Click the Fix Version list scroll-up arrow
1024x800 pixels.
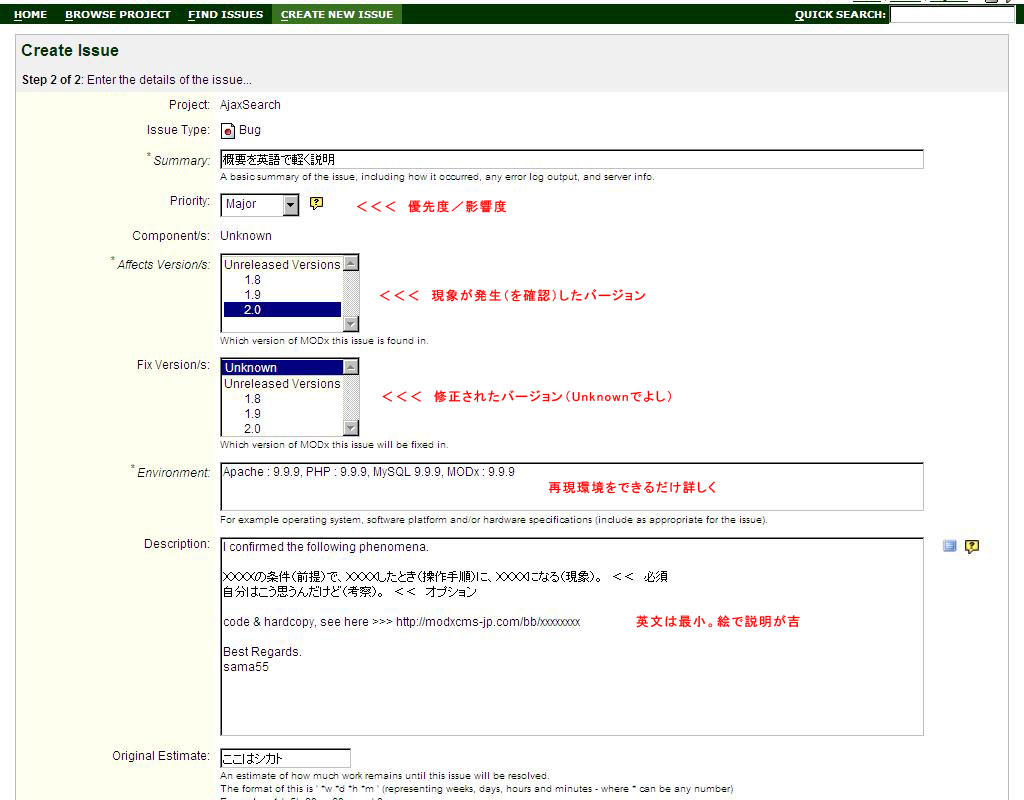(351, 368)
